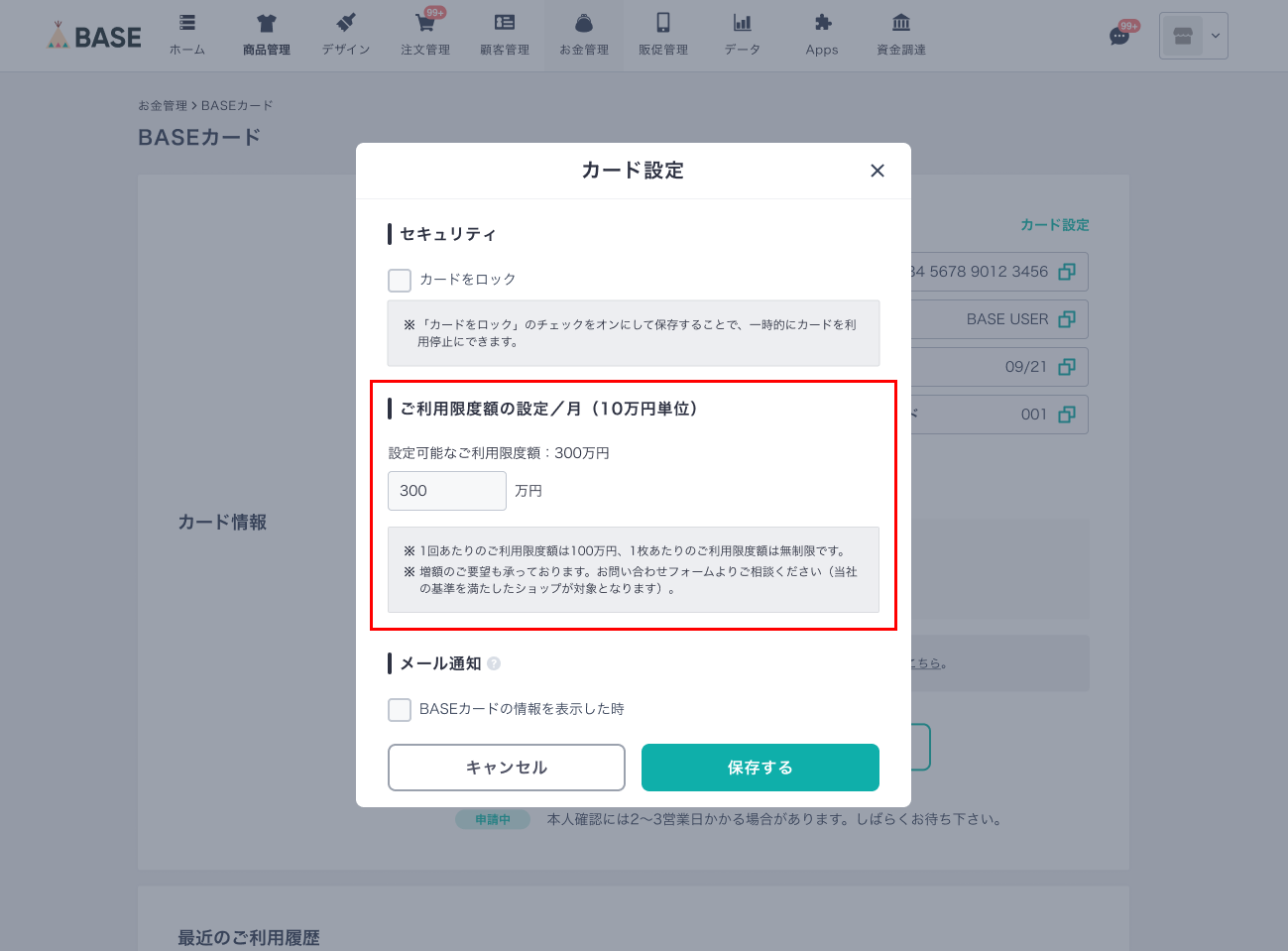Copy the 09/21 expiry date
The height and width of the screenshot is (951, 1288).
click(x=1067, y=367)
